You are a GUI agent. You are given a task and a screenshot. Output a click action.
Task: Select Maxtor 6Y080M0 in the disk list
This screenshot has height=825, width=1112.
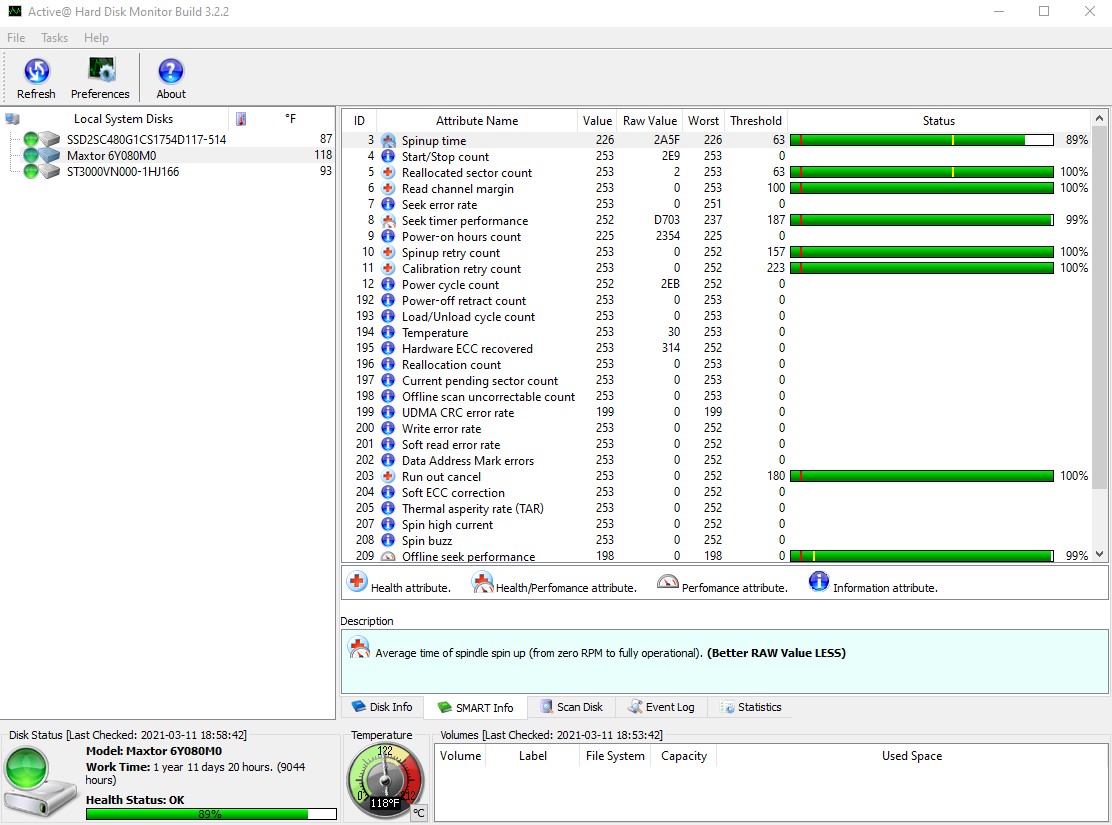click(x=110, y=156)
